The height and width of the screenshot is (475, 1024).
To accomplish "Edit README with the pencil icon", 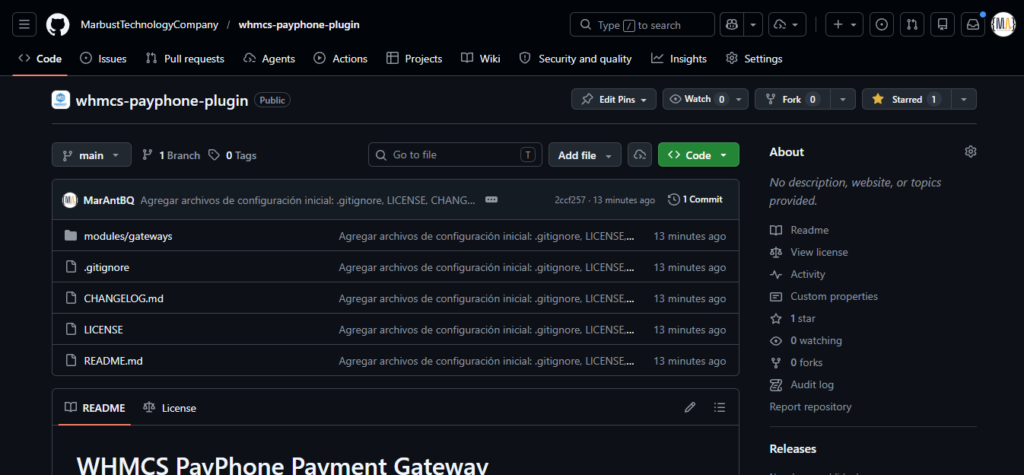I will 690,408.
